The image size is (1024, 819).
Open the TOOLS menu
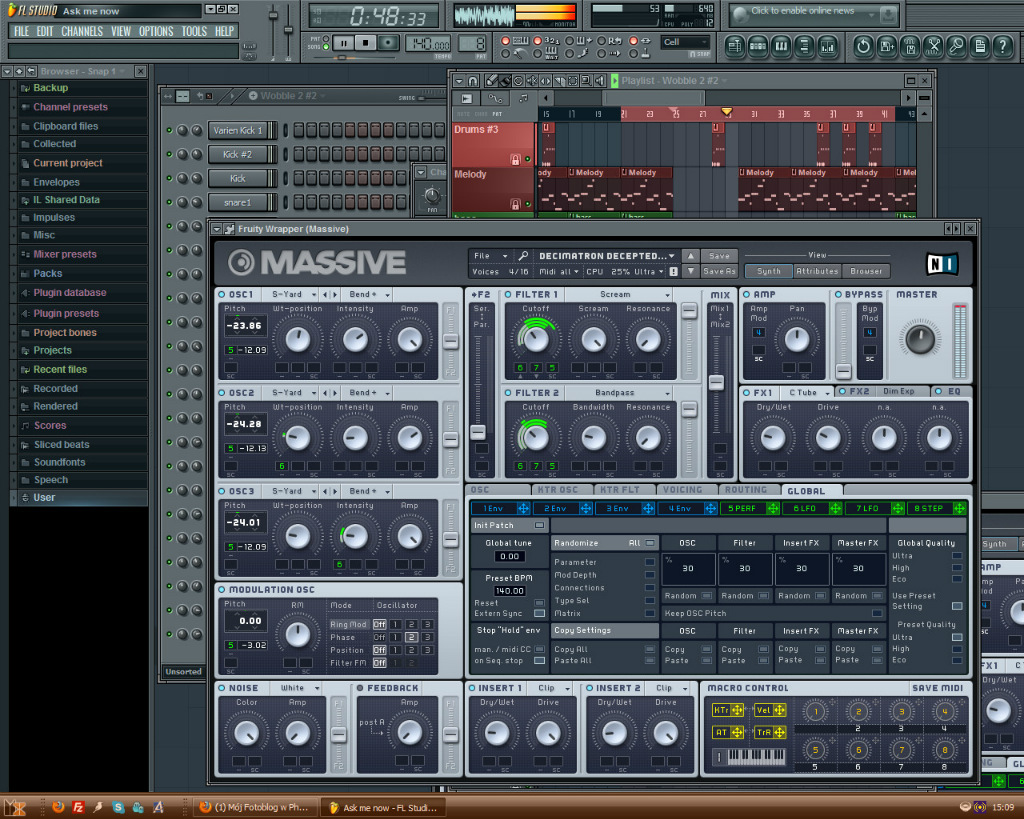(x=194, y=31)
